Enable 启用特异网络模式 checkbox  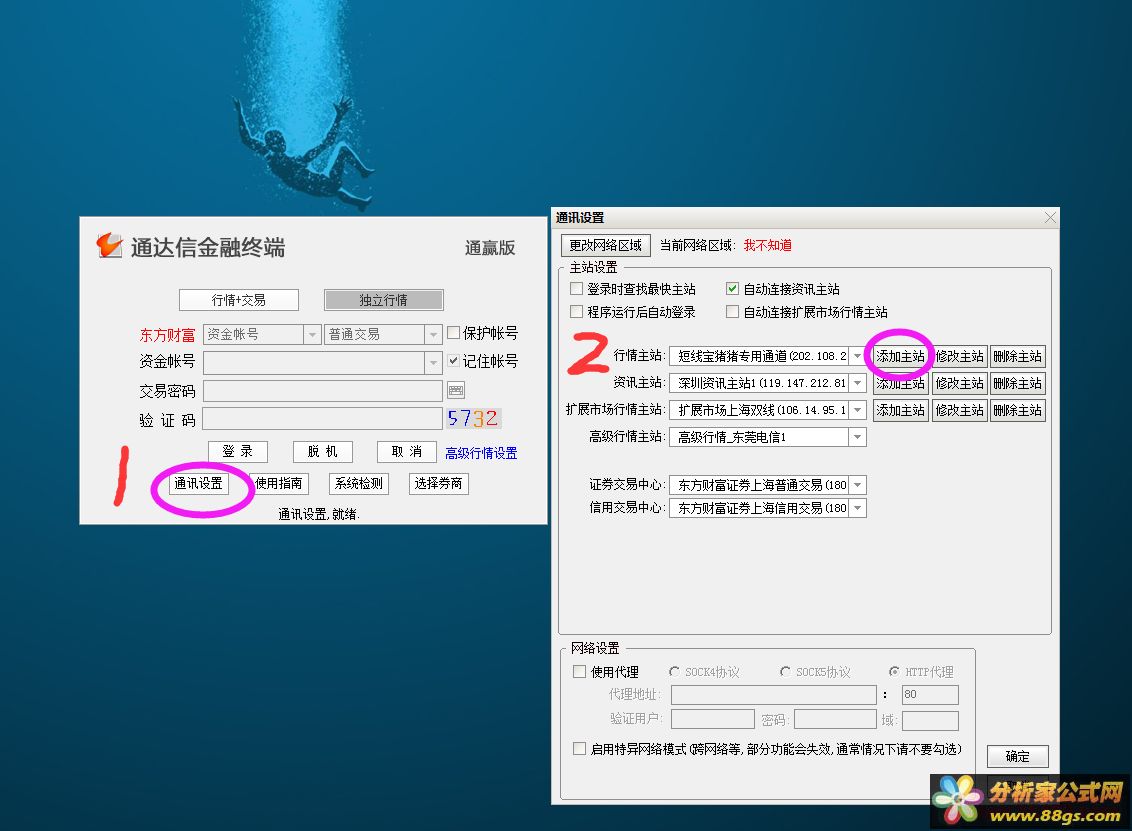pos(579,749)
